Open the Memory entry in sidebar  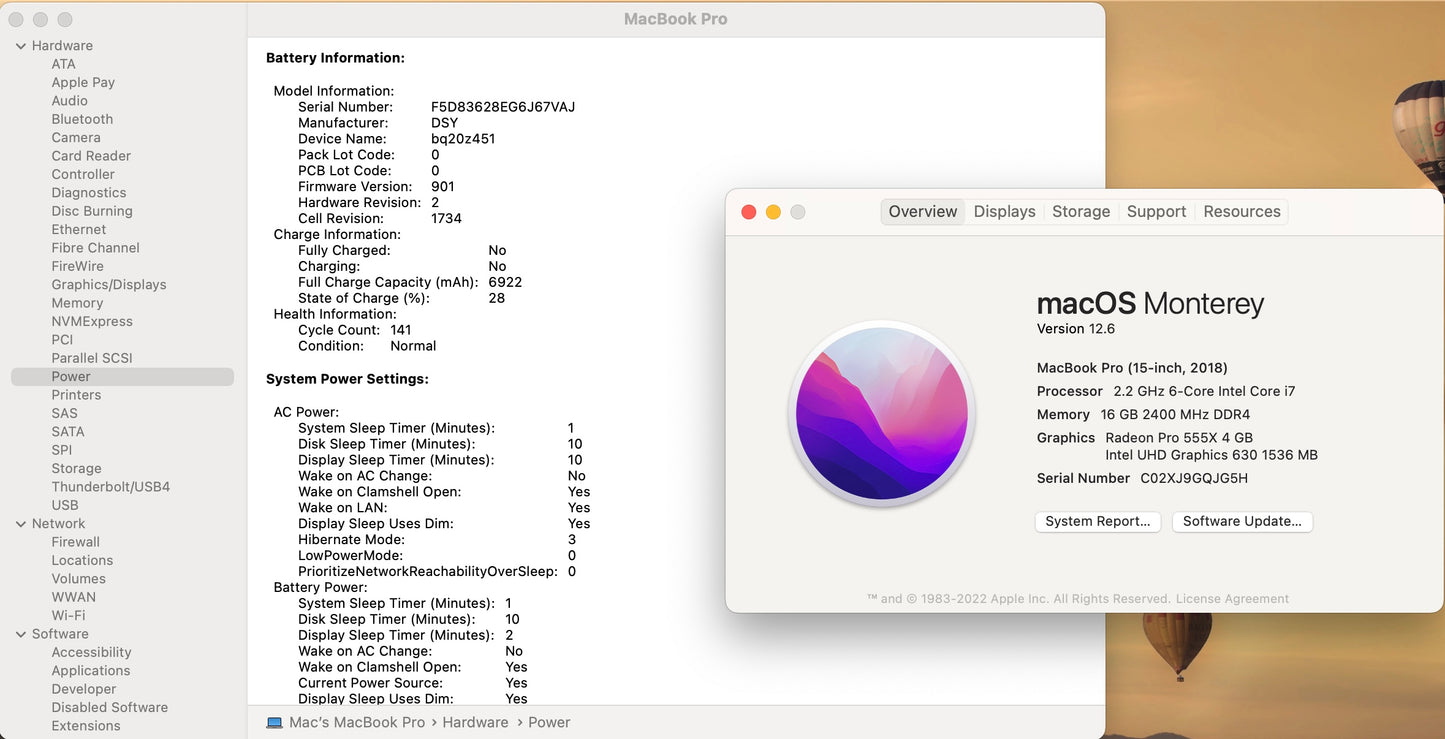(77, 303)
